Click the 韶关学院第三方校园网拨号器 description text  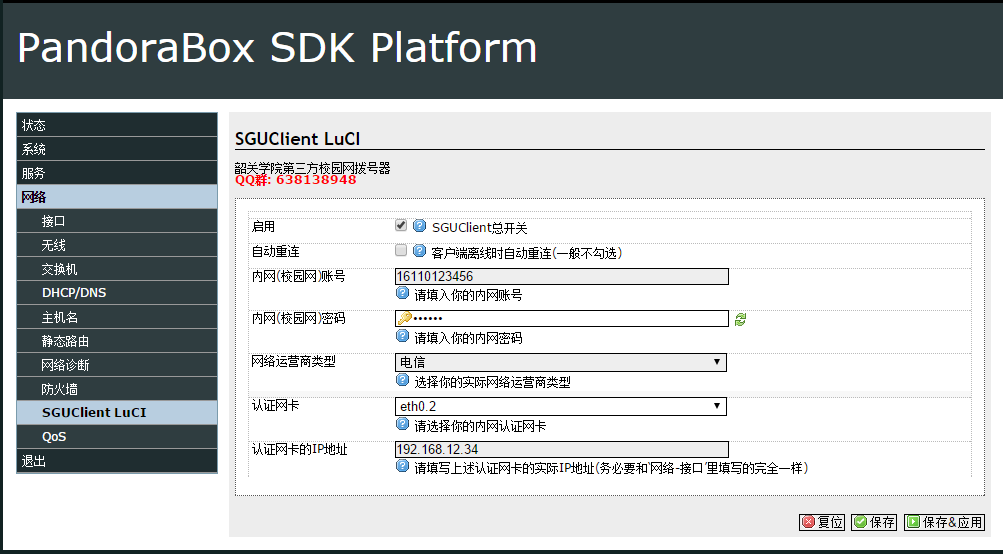coord(312,168)
